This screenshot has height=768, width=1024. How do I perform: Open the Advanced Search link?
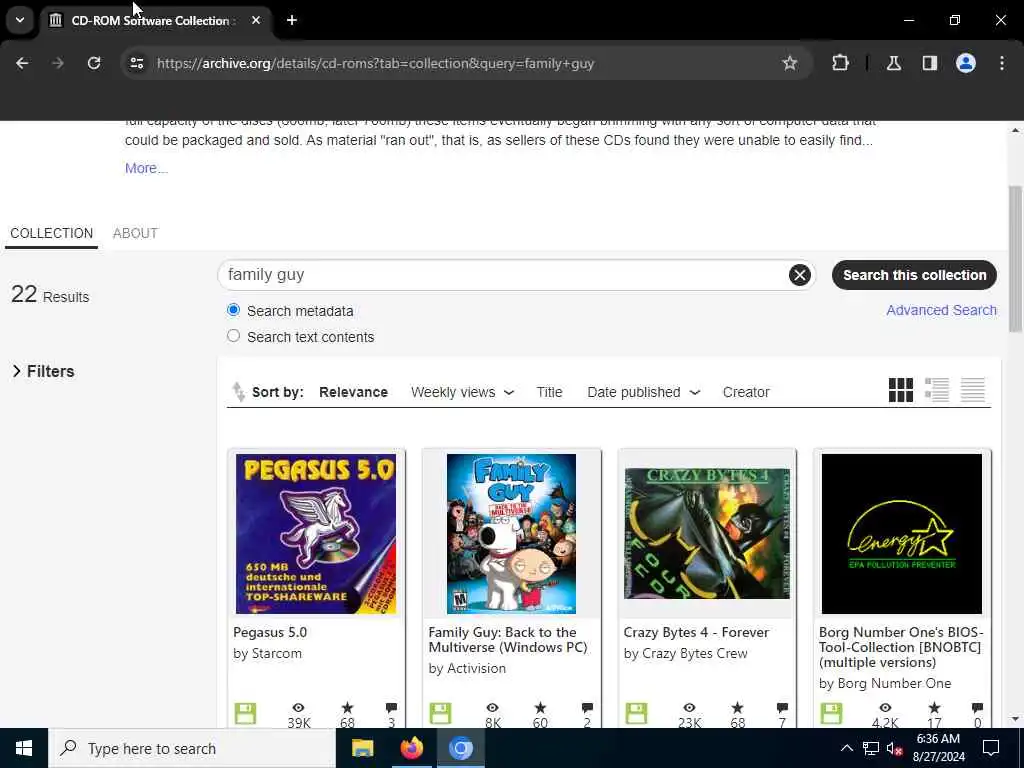point(941,310)
